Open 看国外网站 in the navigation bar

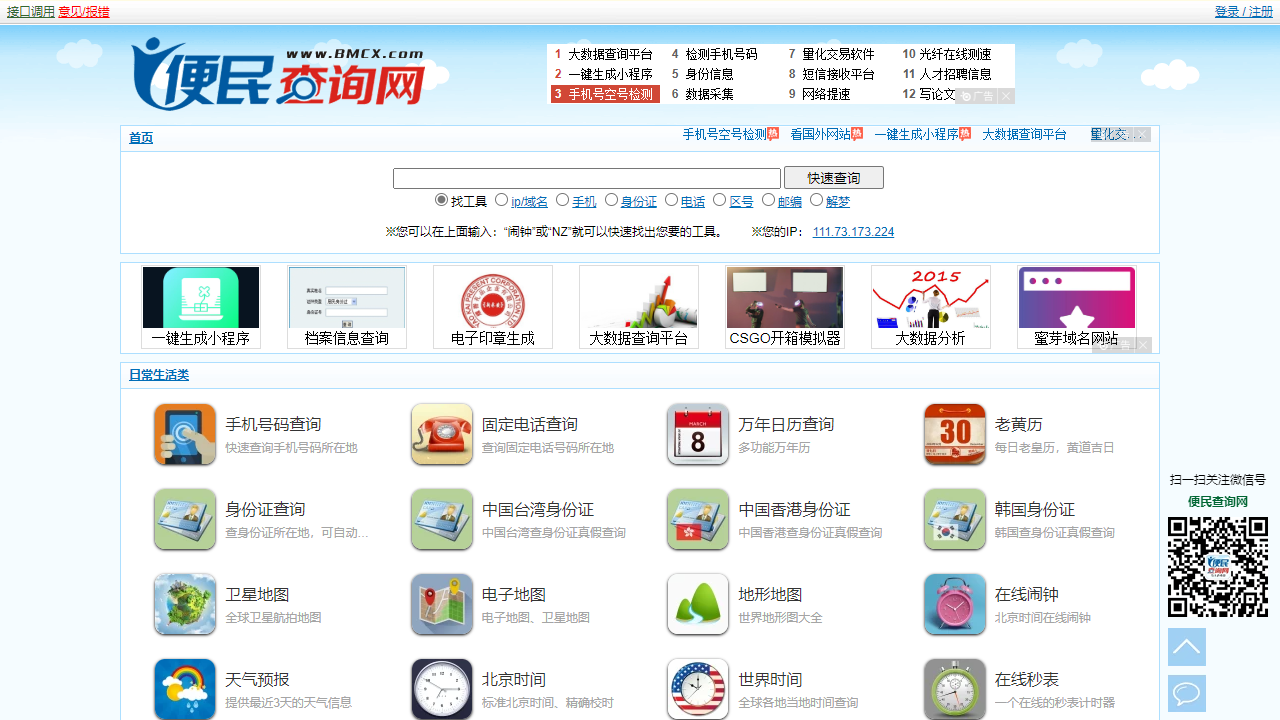point(821,134)
